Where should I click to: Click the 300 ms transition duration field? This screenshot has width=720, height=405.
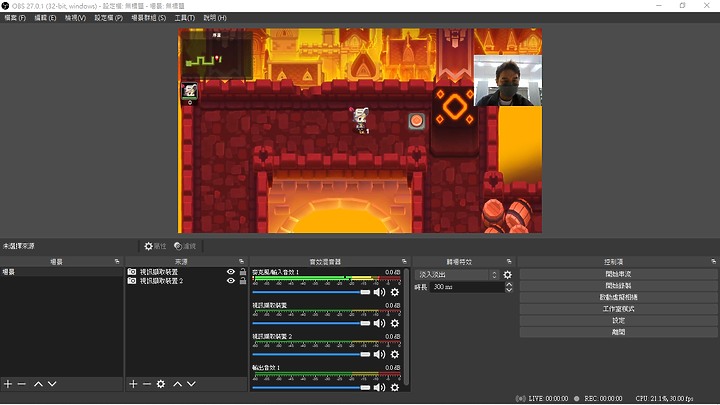[467, 287]
